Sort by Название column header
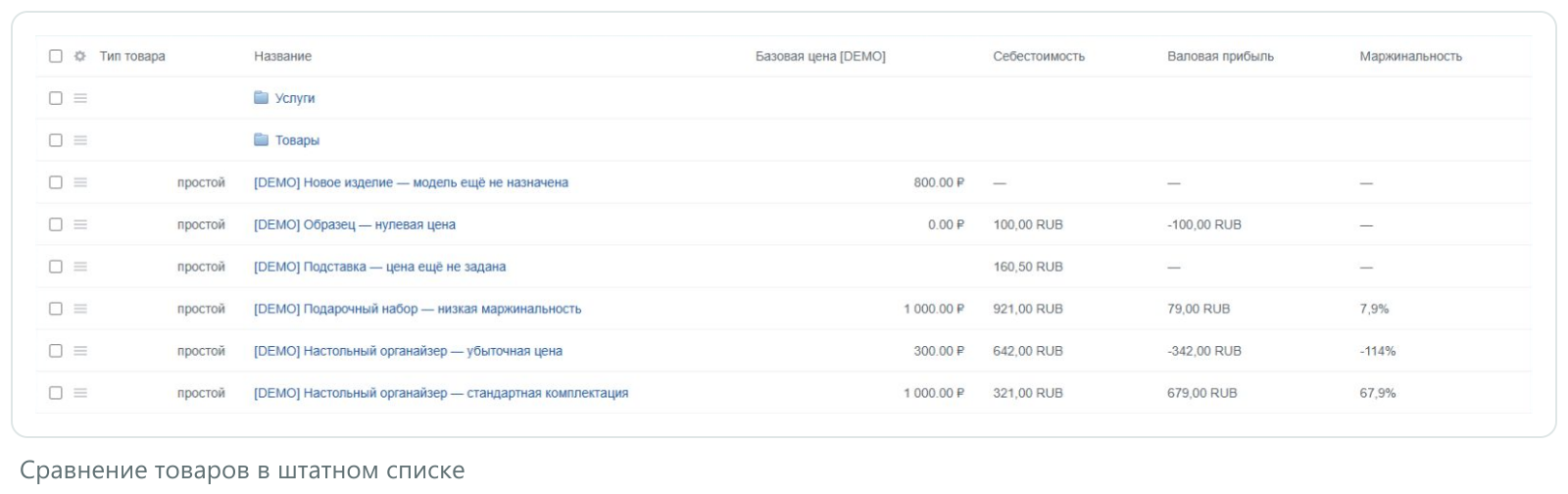 click(x=282, y=56)
